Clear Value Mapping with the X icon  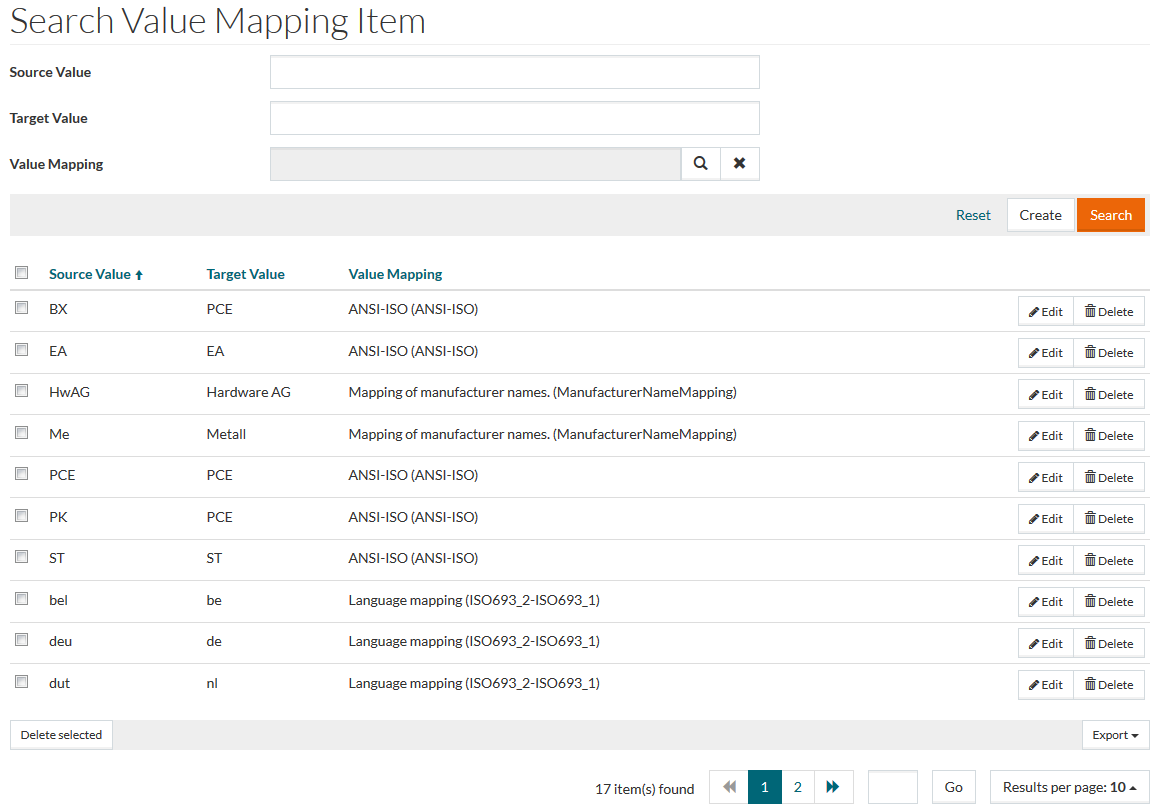pos(740,164)
